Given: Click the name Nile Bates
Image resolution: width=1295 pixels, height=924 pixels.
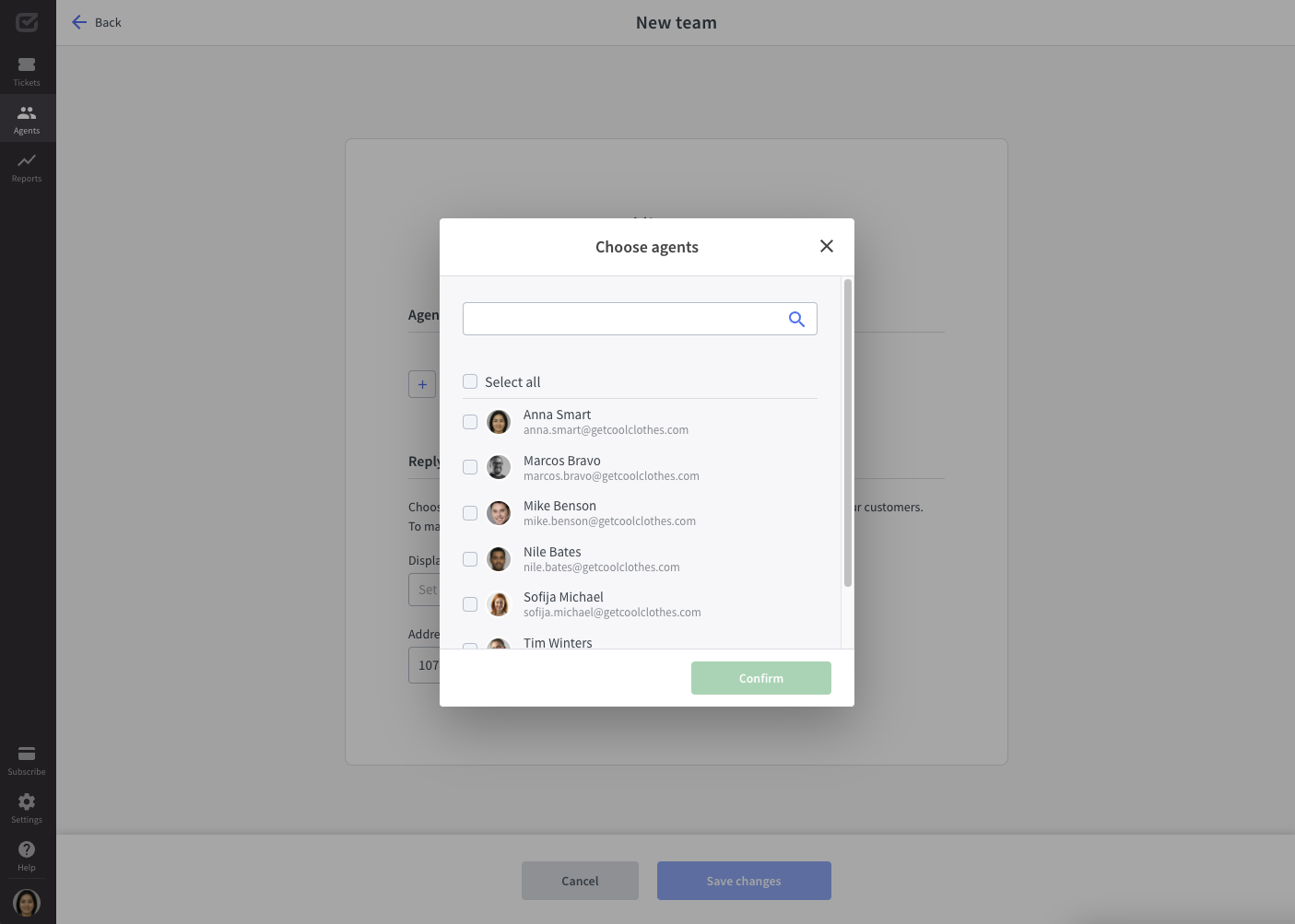Looking at the screenshot, I should coord(552,552).
